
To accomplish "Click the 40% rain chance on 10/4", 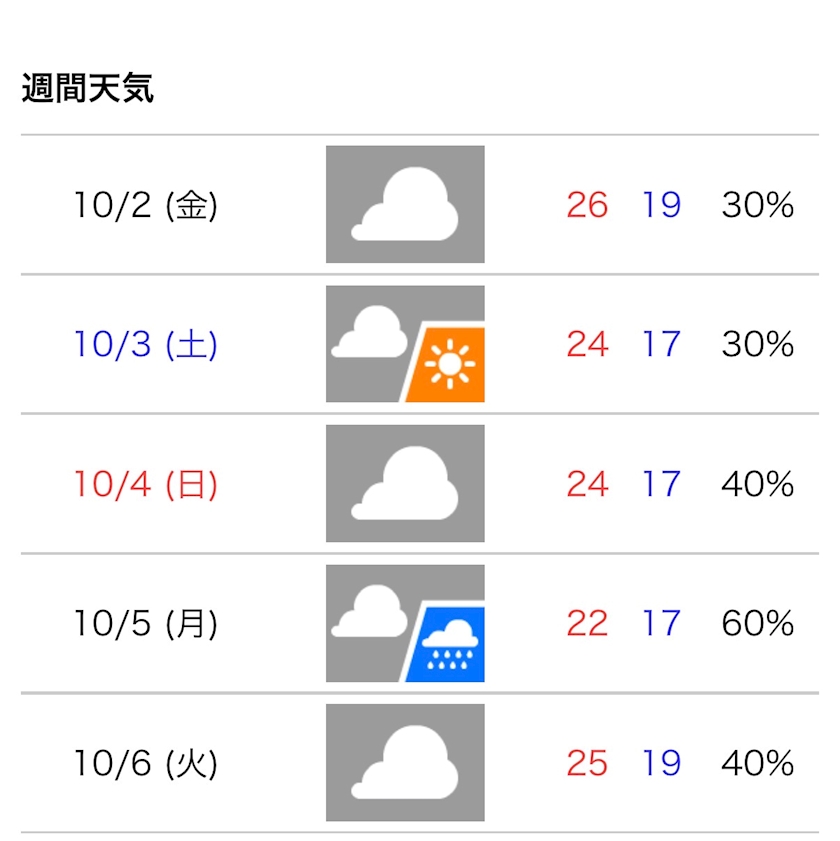I will pos(757,484).
